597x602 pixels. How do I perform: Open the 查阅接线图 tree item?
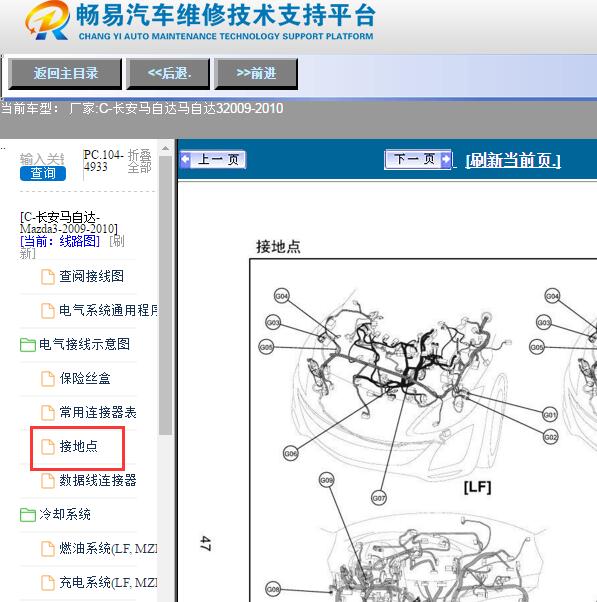91,276
